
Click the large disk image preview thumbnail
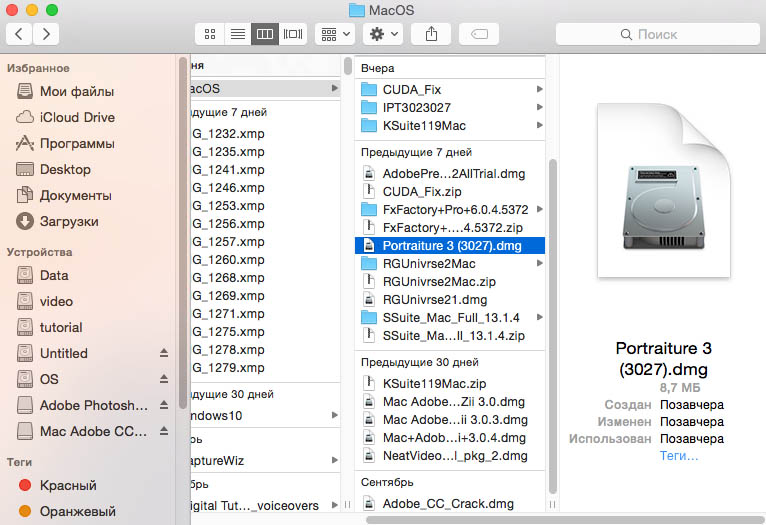pyautogui.click(x=663, y=190)
